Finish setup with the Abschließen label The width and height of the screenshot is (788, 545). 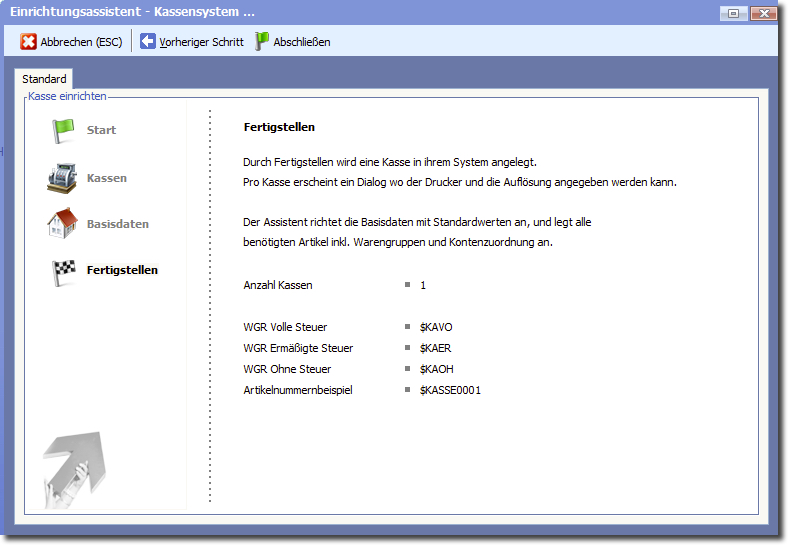[x=301, y=42]
